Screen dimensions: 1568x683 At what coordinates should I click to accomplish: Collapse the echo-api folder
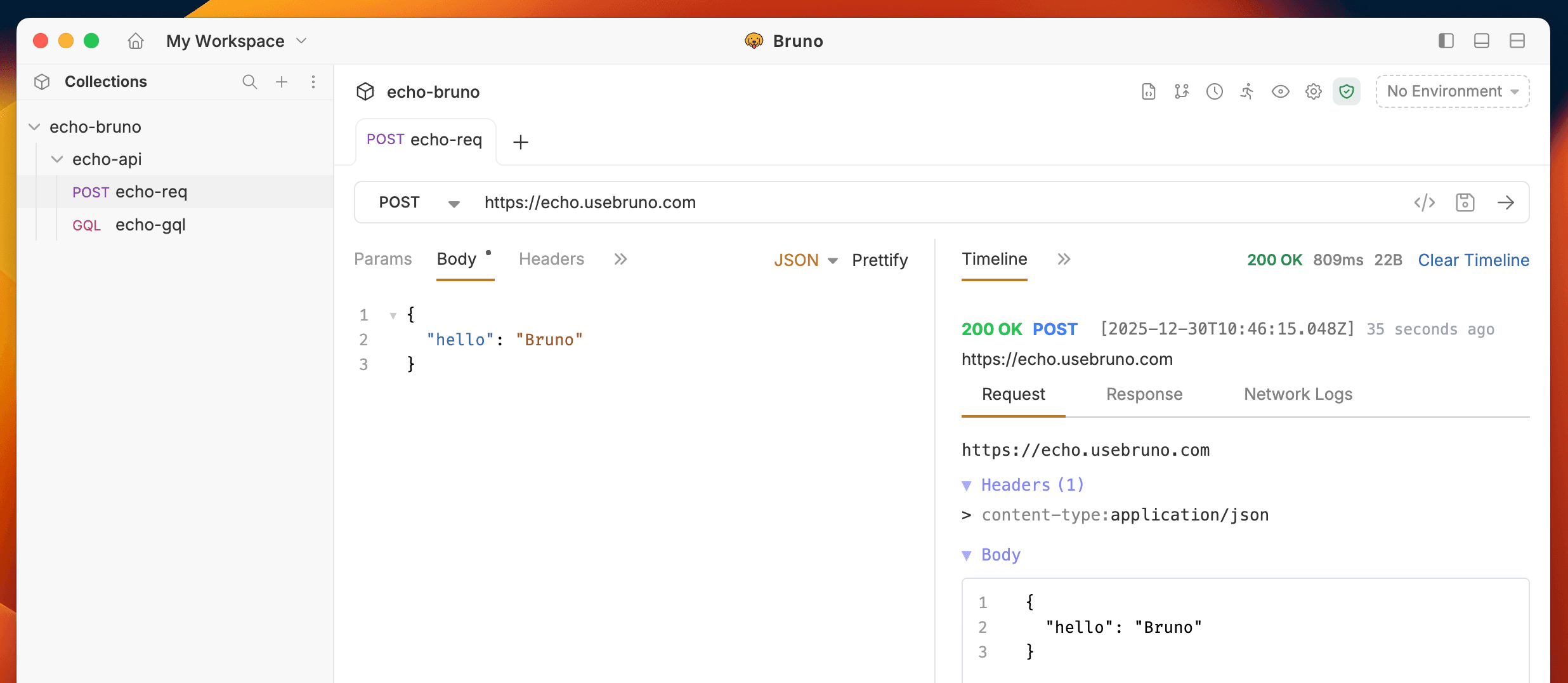pos(57,159)
